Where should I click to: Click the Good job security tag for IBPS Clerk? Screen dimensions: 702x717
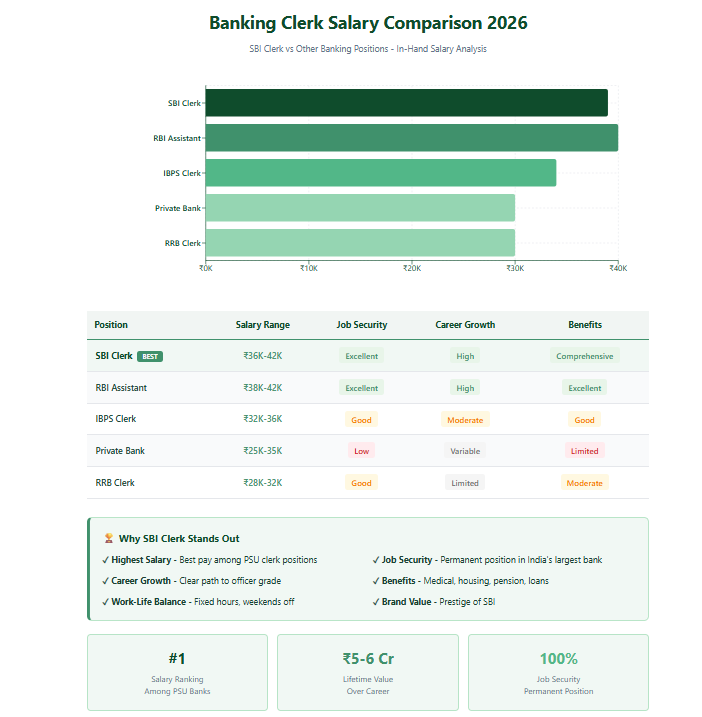pyautogui.click(x=361, y=420)
